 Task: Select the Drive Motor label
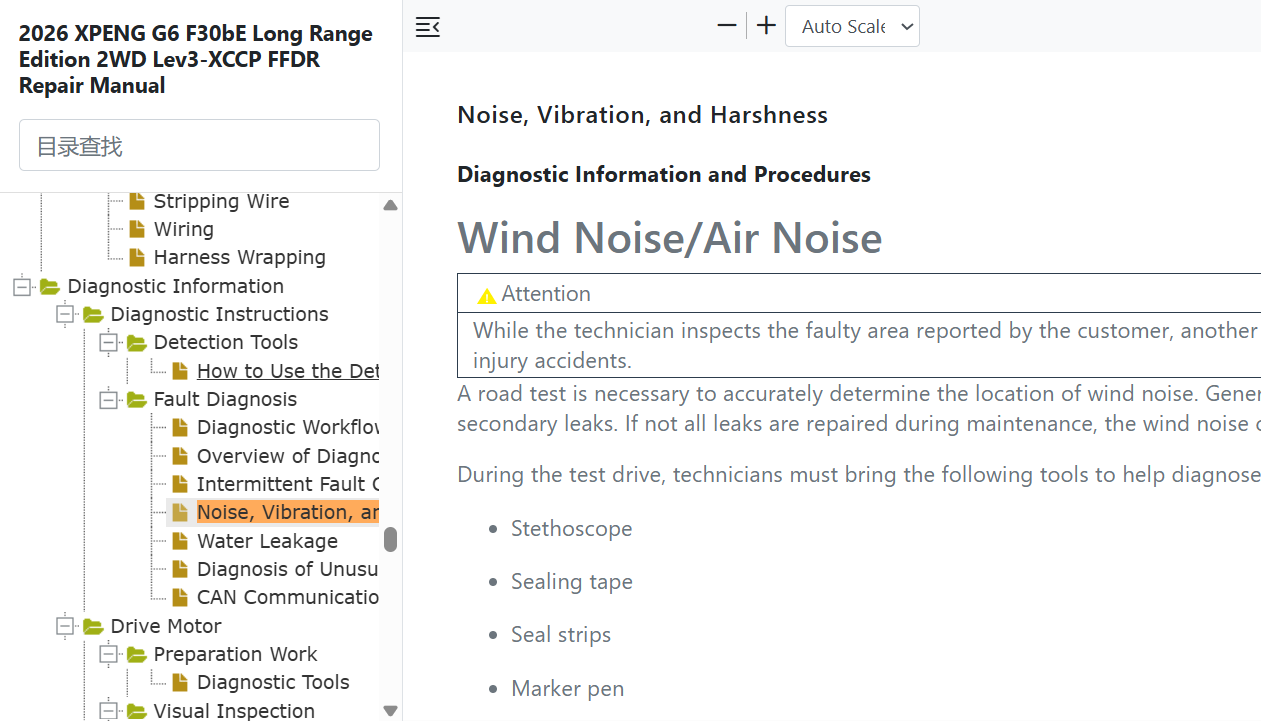coord(165,626)
